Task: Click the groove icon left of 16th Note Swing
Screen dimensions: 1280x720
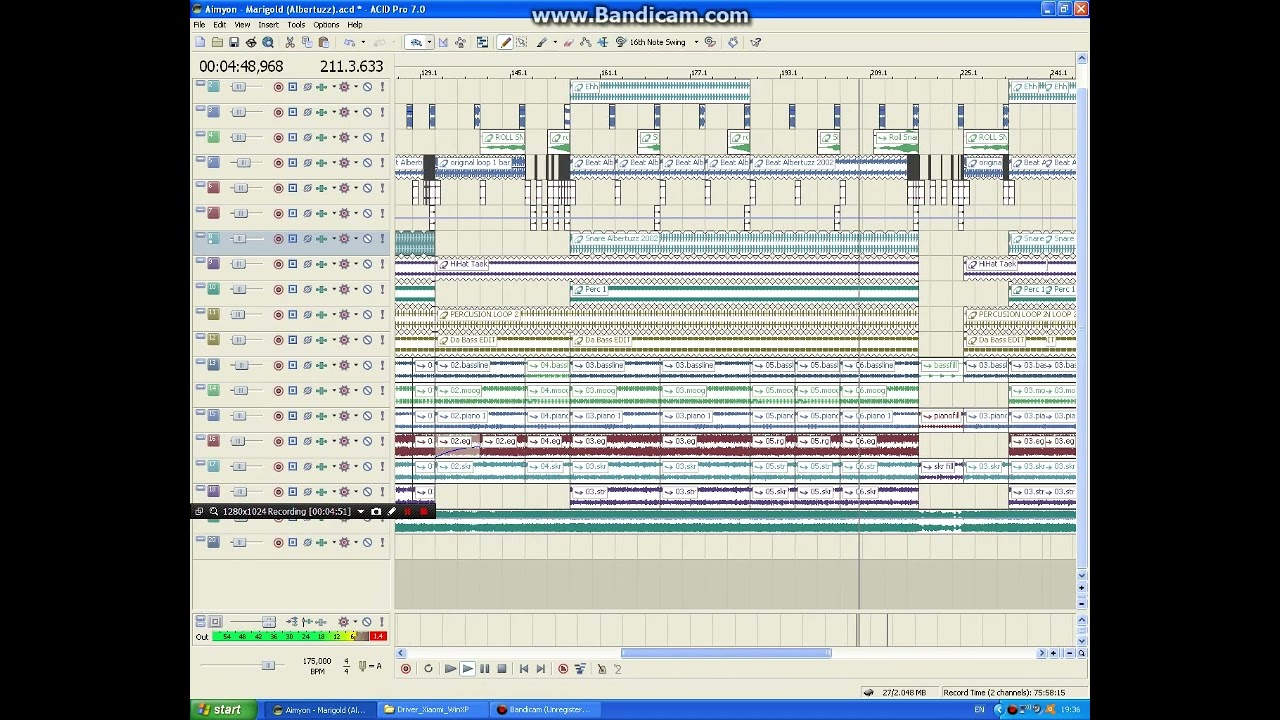Action: [x=620, y=42]
